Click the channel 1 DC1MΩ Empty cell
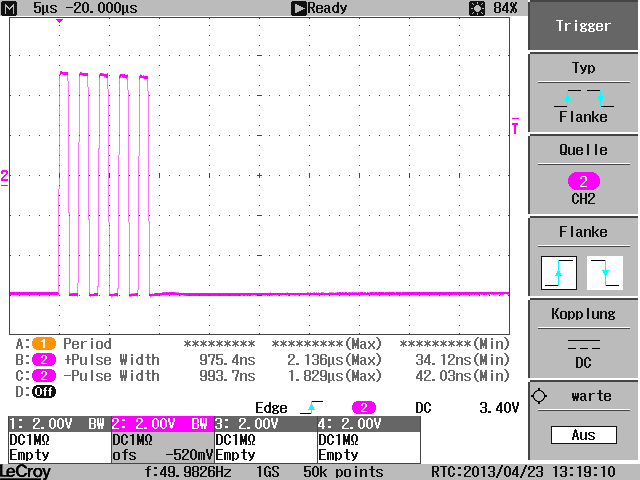 click(x=60, y=447)
